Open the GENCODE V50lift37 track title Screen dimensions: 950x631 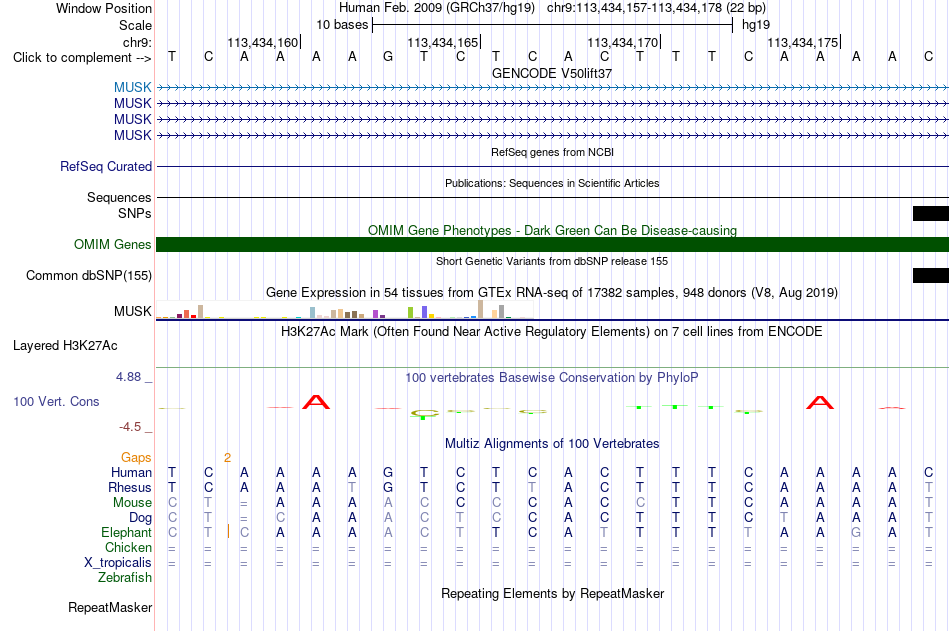[x=552, y=73]
